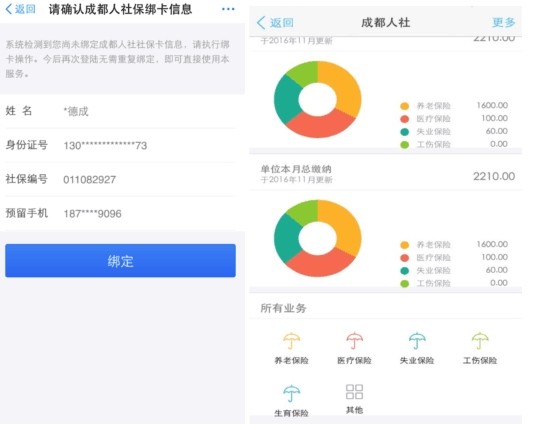
Task: Open the 失业保险 umbrella icon
Action: (x=417, y=341)
